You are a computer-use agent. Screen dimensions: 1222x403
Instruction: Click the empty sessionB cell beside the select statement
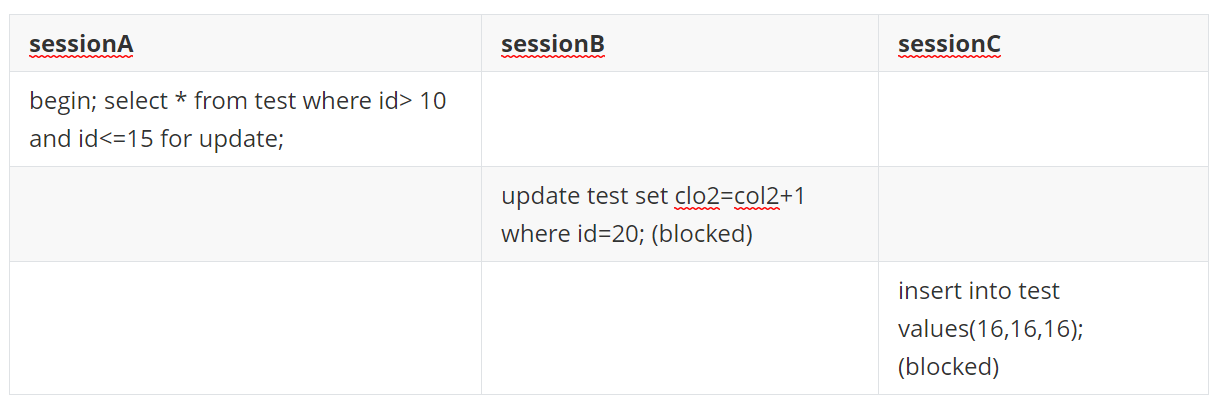[679, 119]
